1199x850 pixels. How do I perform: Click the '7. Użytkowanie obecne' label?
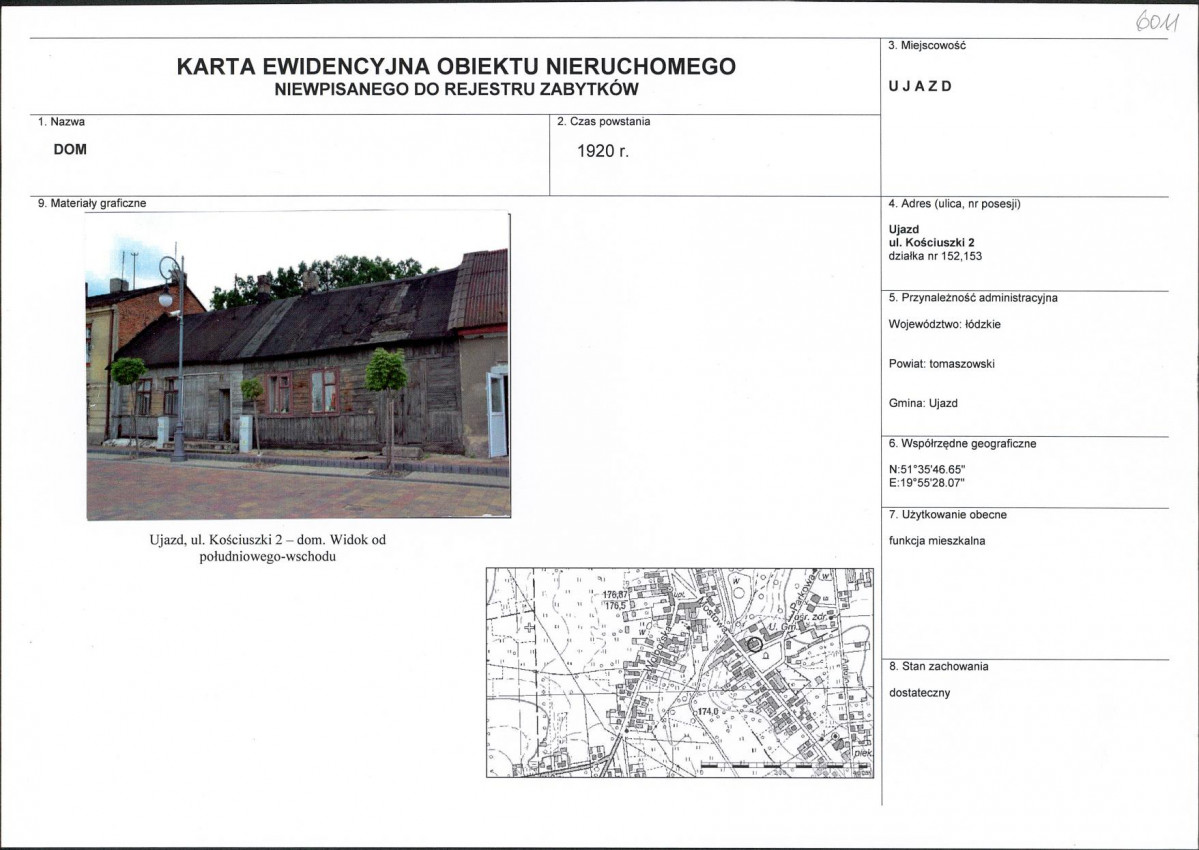(947, 515)
